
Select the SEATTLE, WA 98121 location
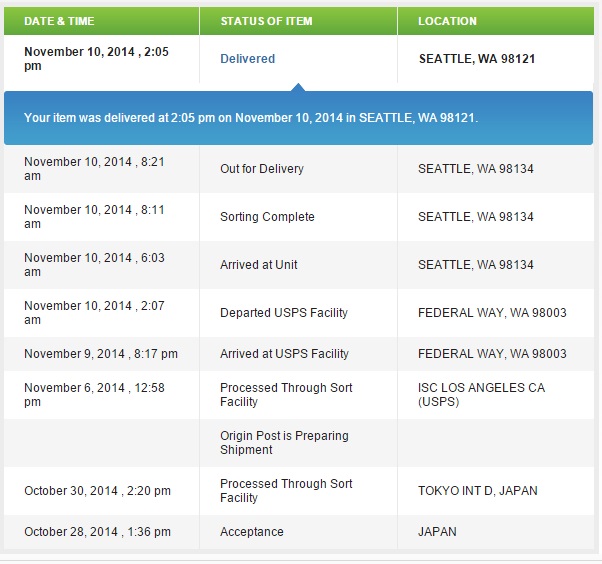pyautogui.click(x=477, y=59)
